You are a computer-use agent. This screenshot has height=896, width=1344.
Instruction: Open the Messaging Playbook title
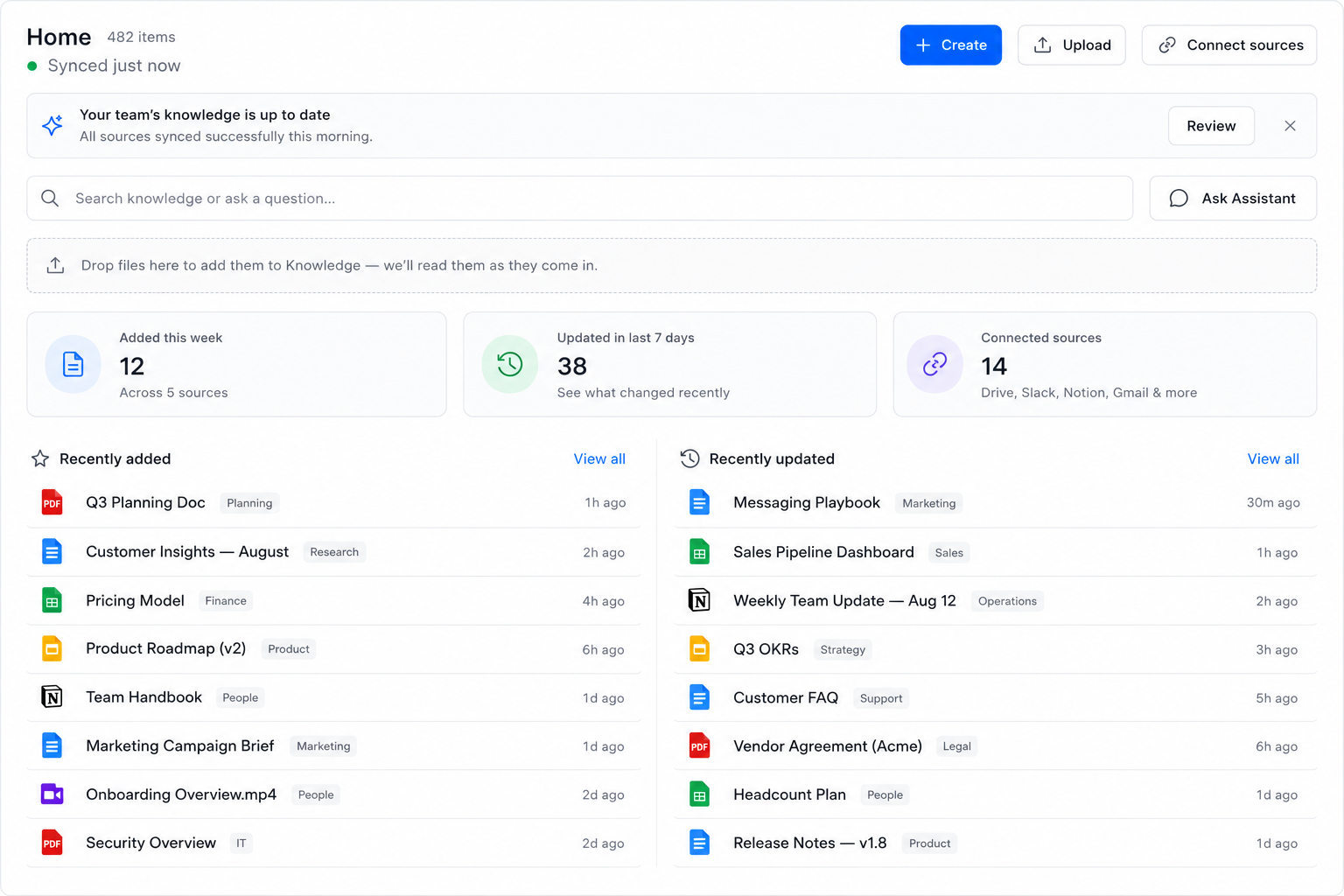pyautogui.click(x=807, y=502)
